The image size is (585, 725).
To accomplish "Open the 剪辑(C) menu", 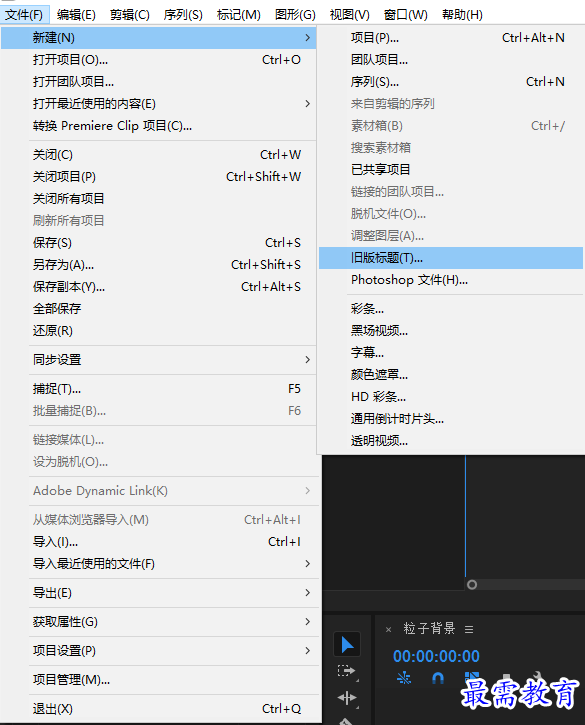I will 130,15.
